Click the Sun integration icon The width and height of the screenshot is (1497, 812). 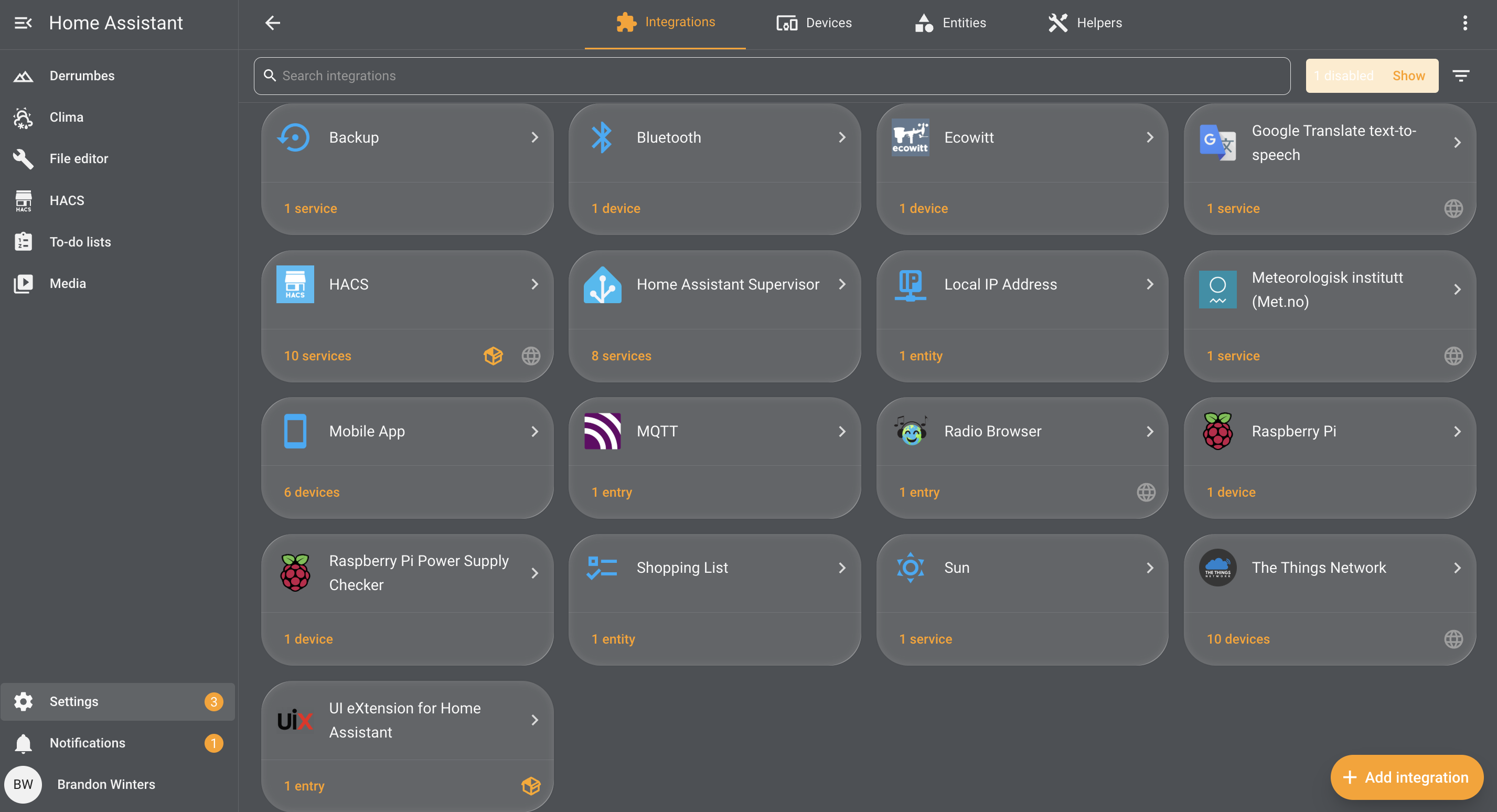point(910,568)
